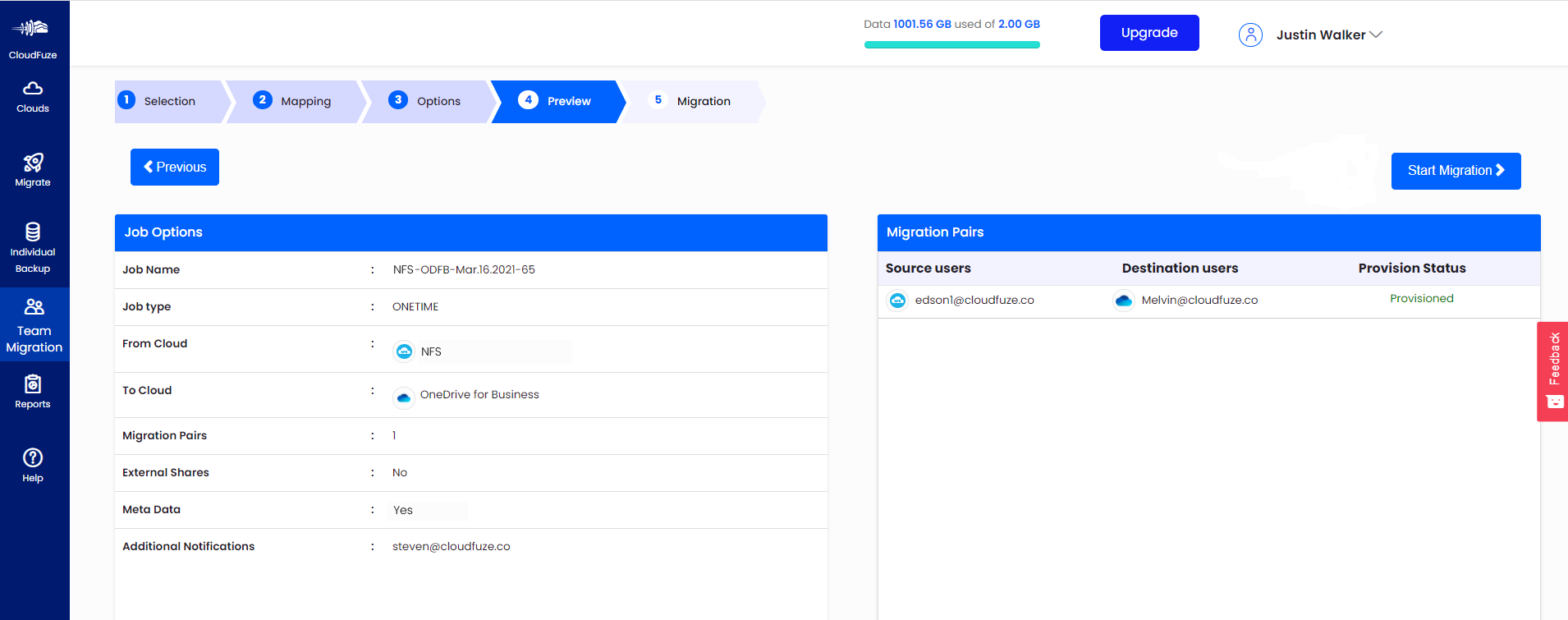This screenshot has height=620, width=1568.
Task: Click the Additional Notifications label
Action: coord(188,546)
